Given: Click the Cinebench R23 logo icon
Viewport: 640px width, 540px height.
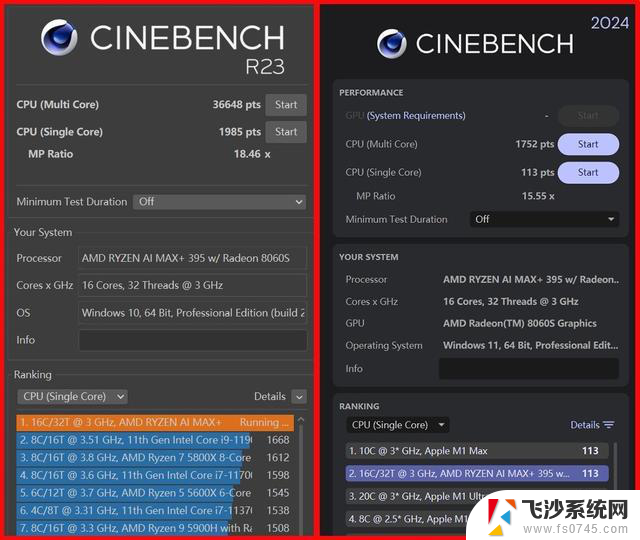Looking at the screenshot, I should (59, 37).
